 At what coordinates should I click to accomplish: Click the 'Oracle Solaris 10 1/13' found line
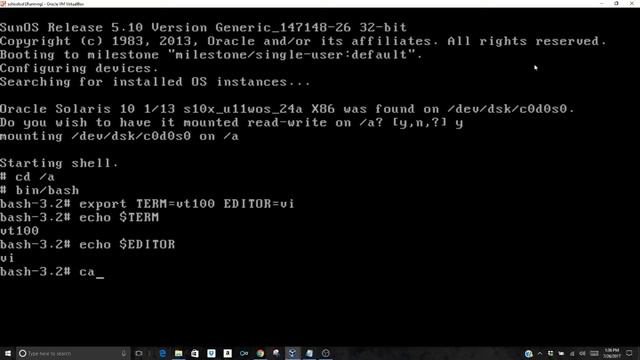[x=287, y=109]
